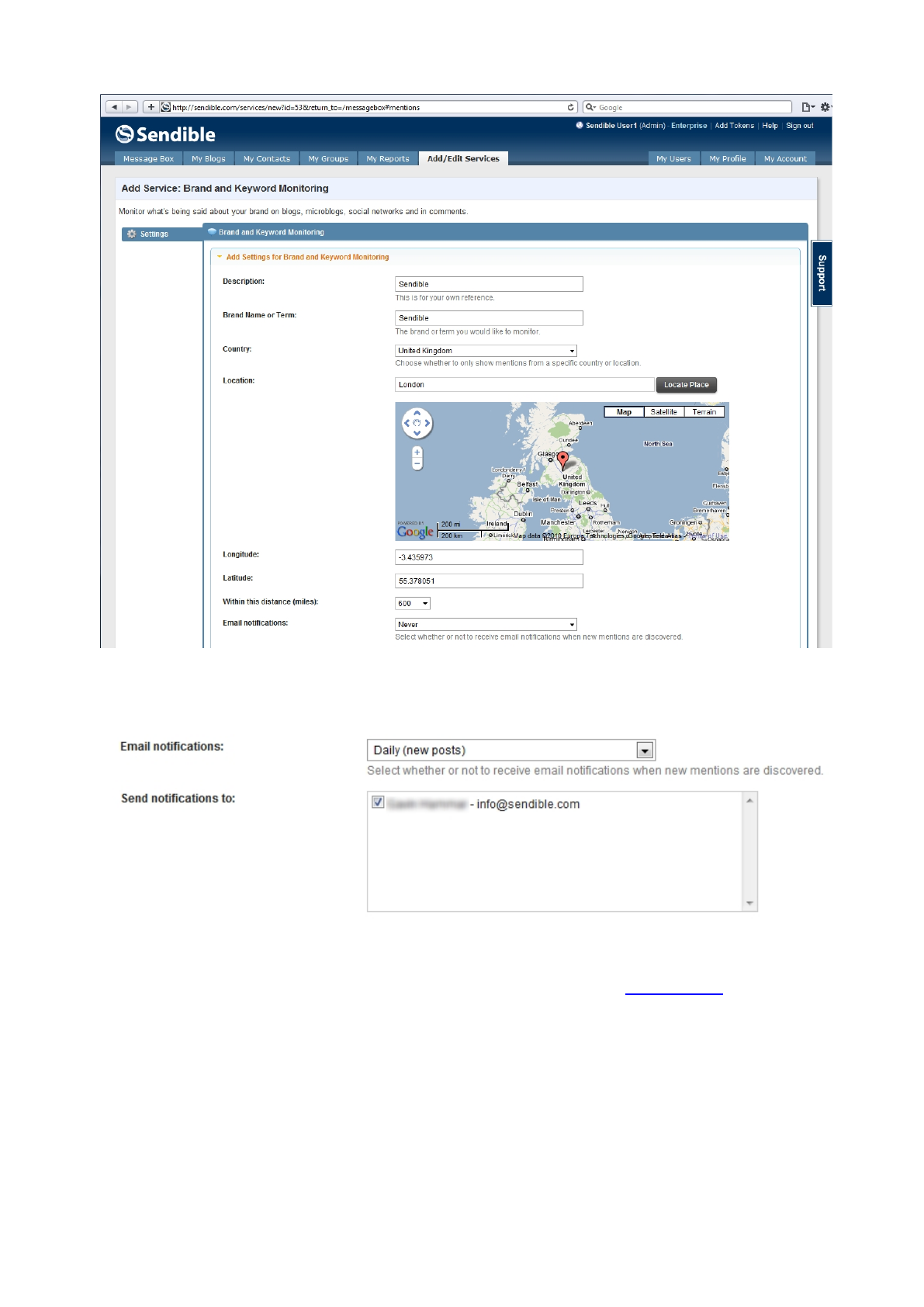Click the Brand and Keyword Monitoring panel header
The height and width of the screenshot is (1307, 924).
[x=505, y=232]
